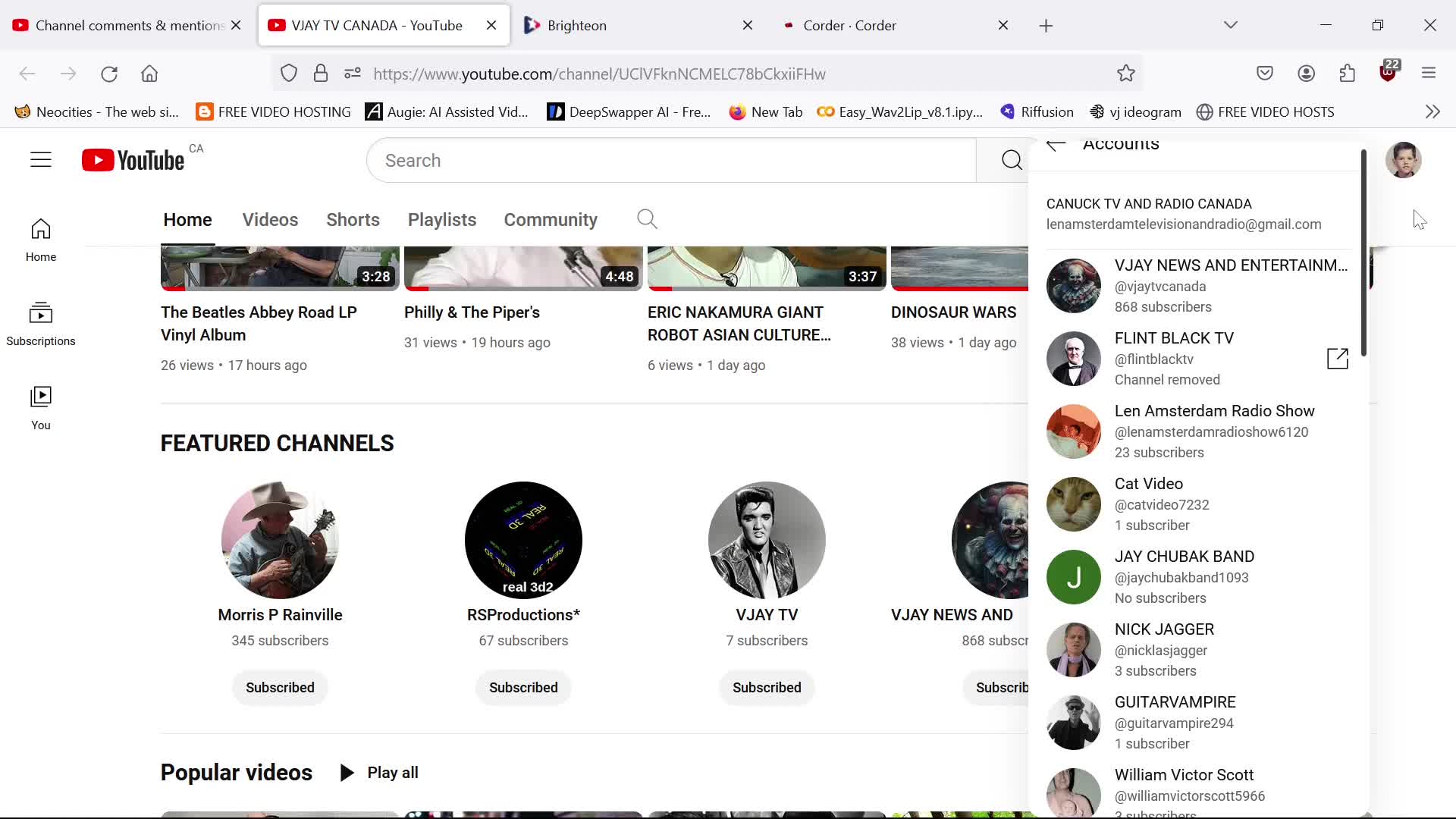
Task: Close the Brighteon tab
Action: pyautogui.click(x=748, y=25)
